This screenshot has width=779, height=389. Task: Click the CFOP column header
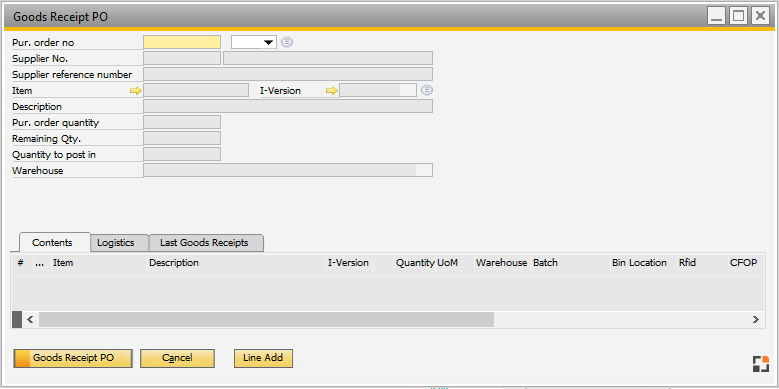[x=746, y=263]
